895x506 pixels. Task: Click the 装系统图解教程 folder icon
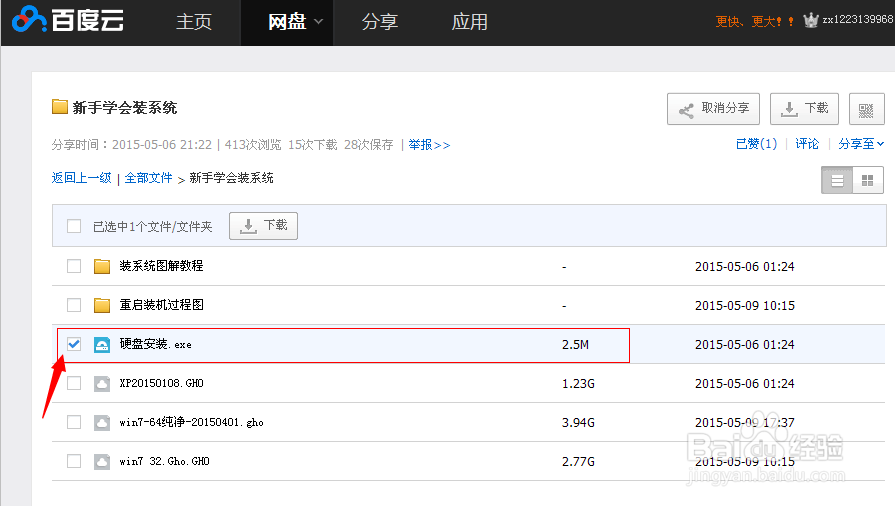point(102,266)
